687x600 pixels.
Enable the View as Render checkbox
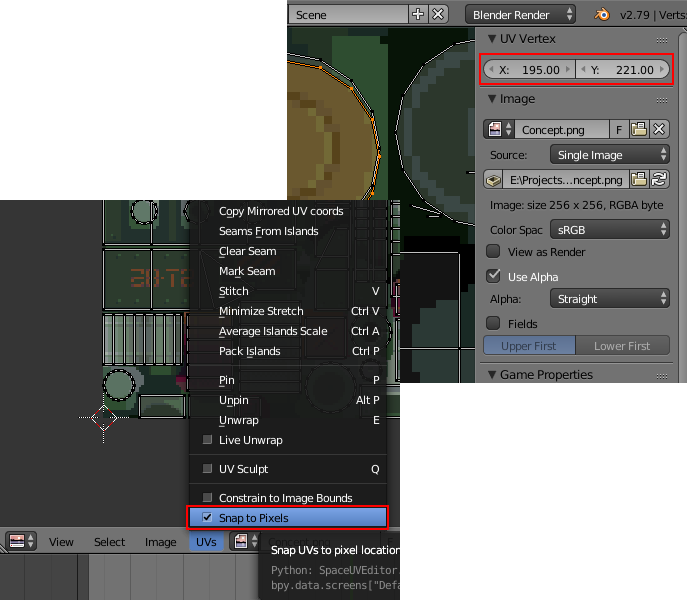point(493,252)
